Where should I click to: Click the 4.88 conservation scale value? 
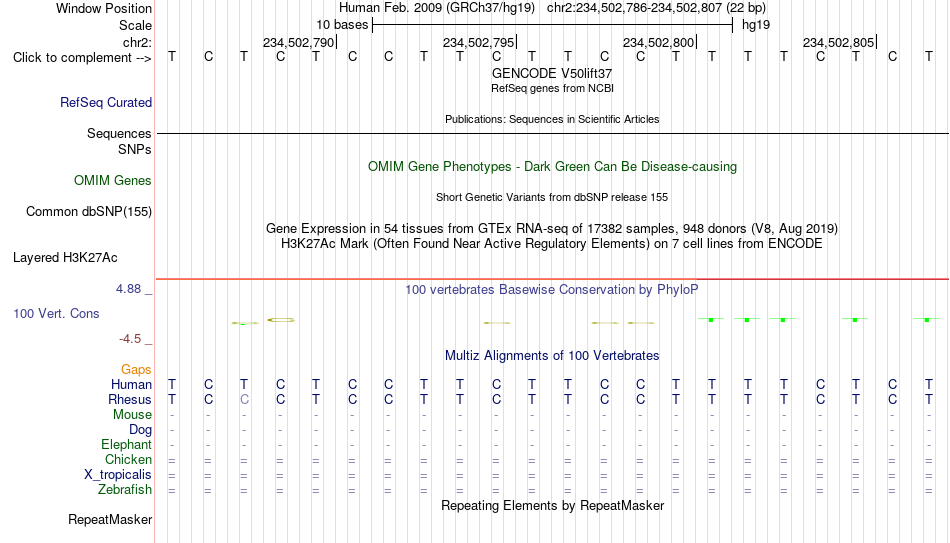[128, 289]
